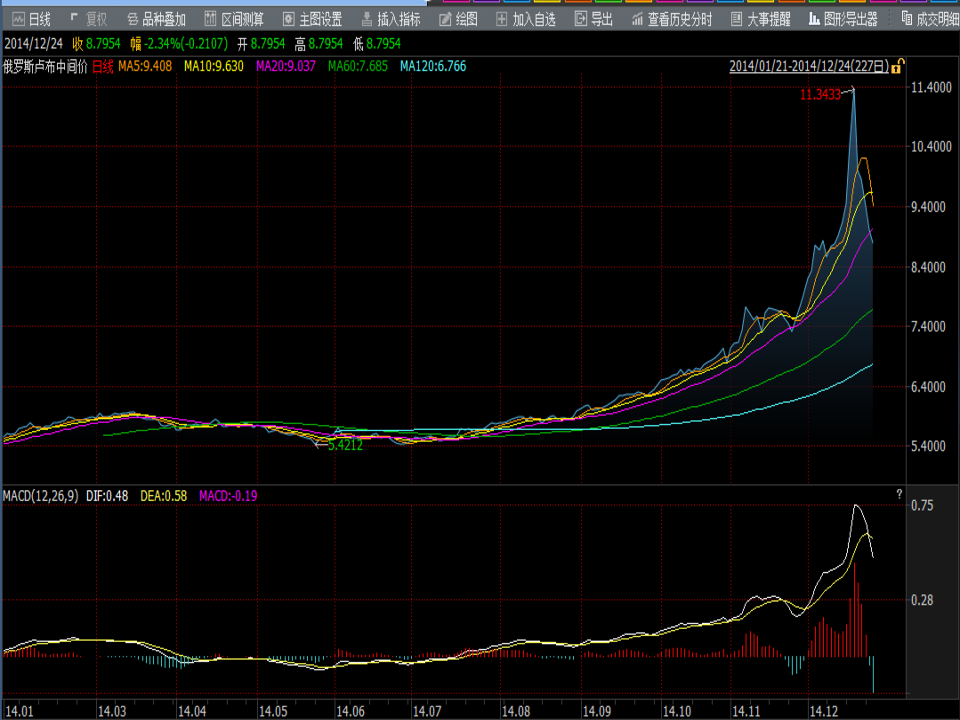The image size is (960, 720).
Task: Click the 收 8.7954 closing price
Action: (x=96, y=44)
